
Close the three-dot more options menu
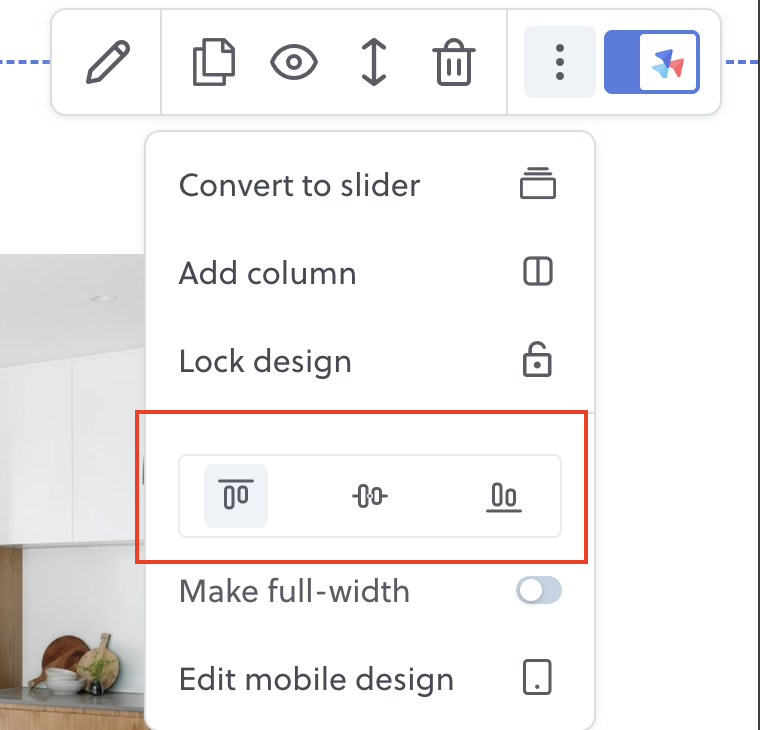(x=560, y=62)
